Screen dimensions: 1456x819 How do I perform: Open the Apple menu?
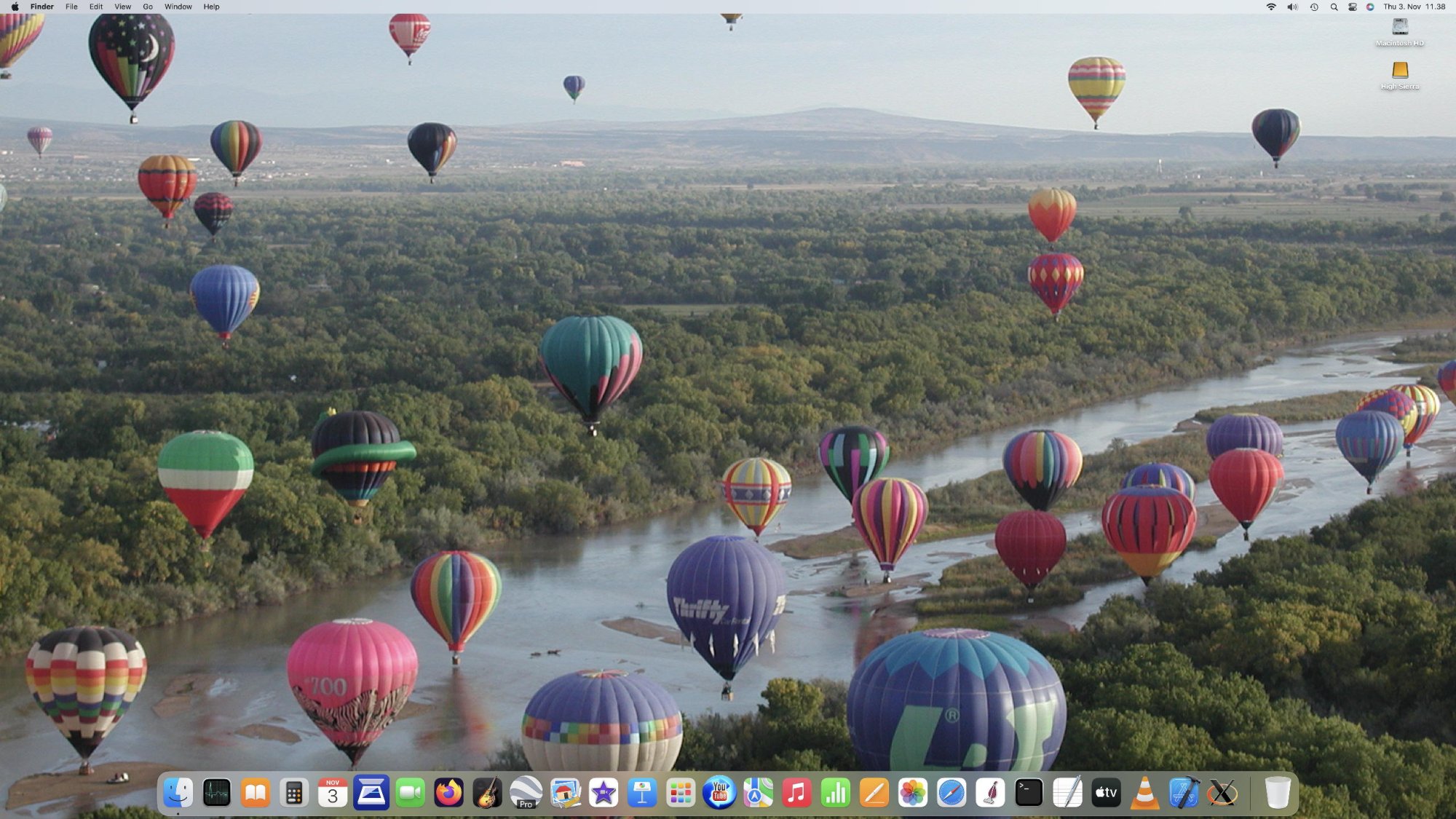[15, 7]
